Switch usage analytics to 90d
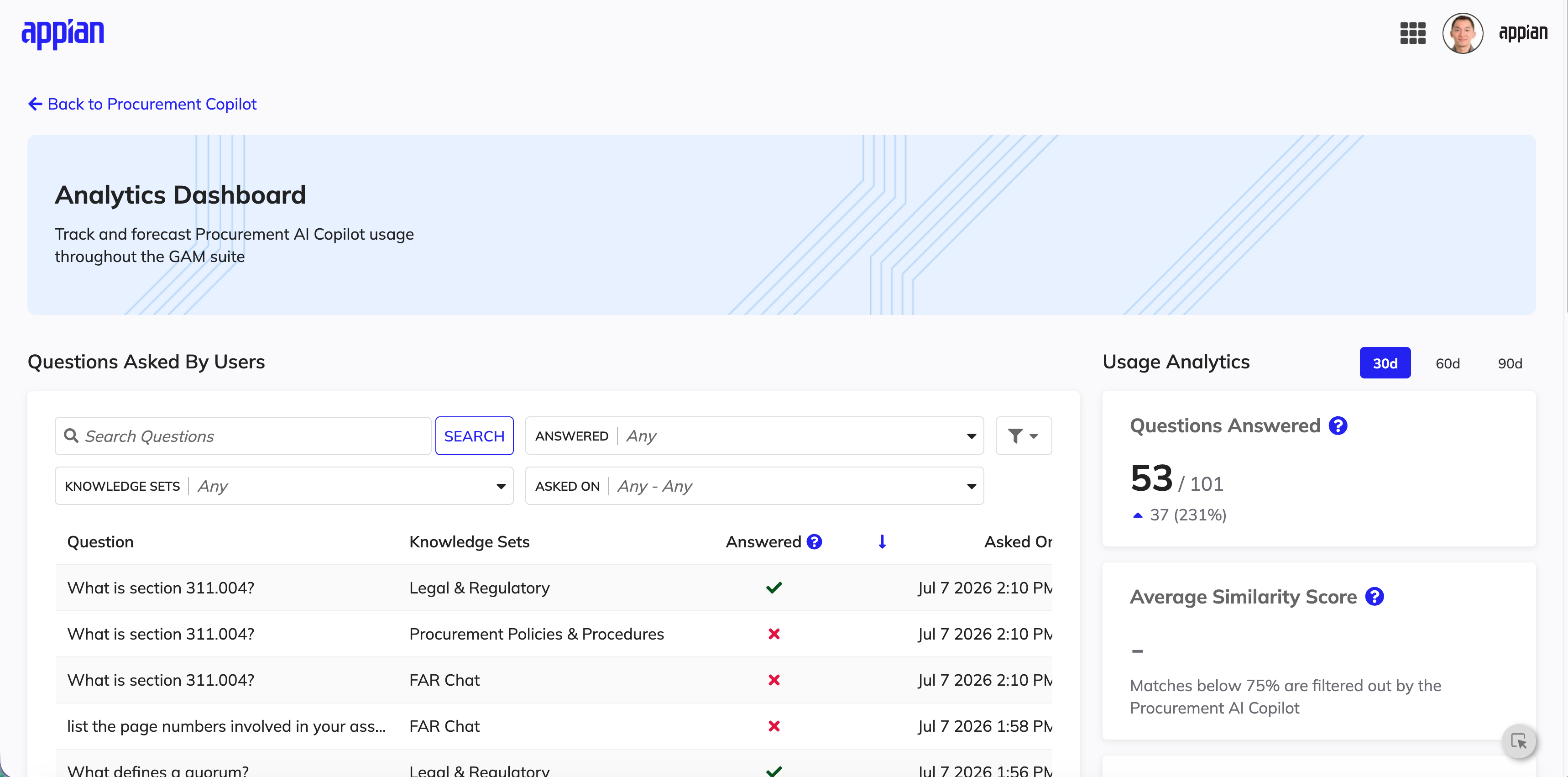Screen dimensions: 1568x777 [x=1510, y=363]
